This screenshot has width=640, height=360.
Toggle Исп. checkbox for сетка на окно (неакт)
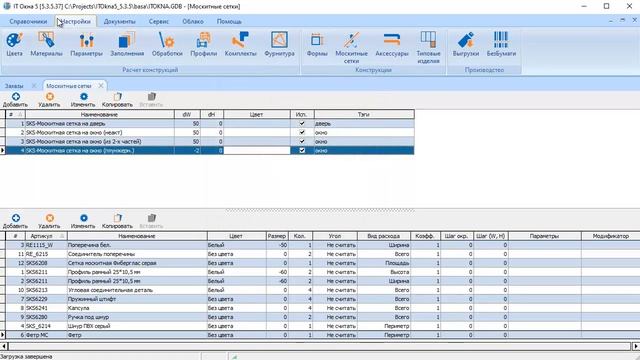302,132
